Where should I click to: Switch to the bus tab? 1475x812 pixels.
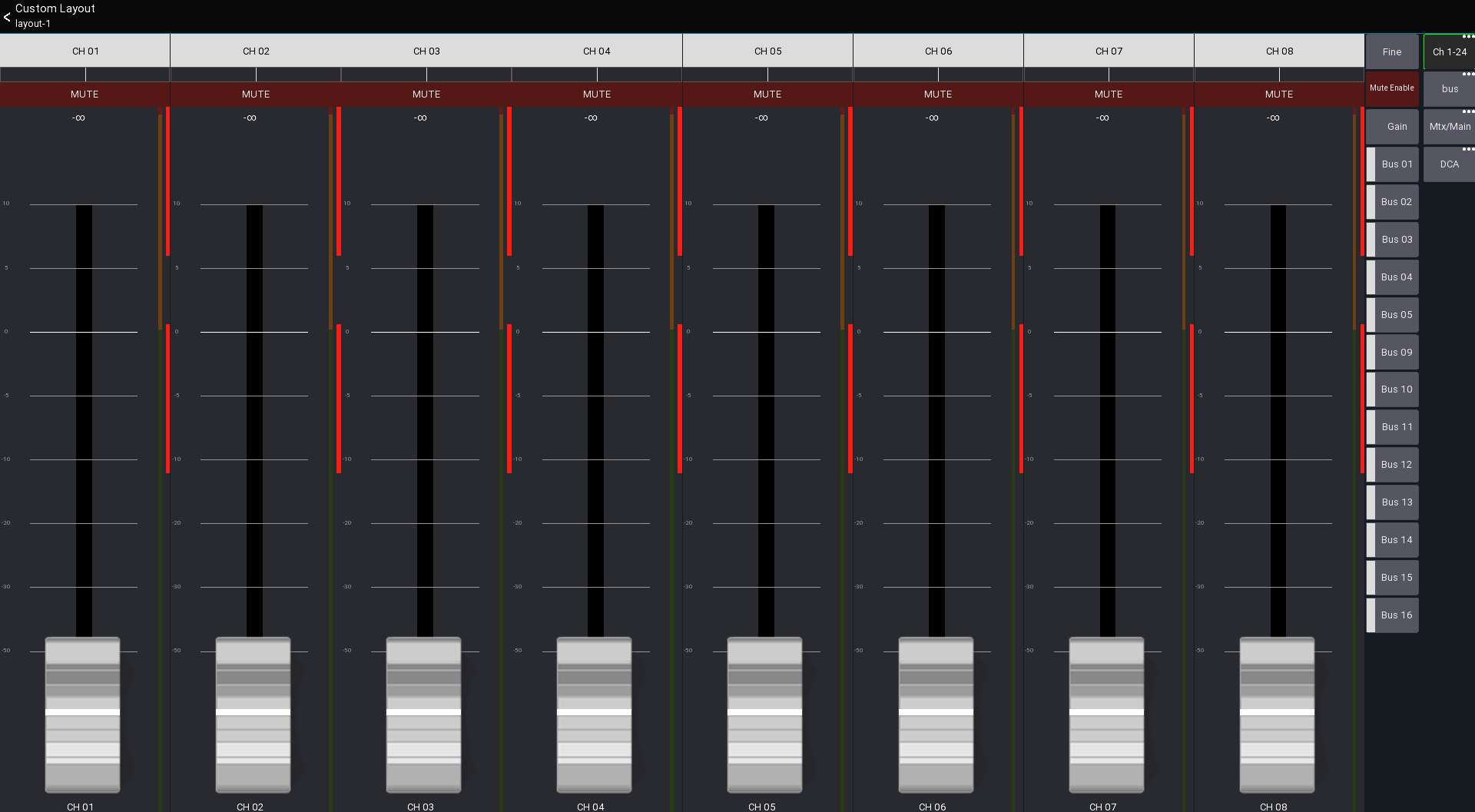pyautogui.click(x=1449, y=88)
